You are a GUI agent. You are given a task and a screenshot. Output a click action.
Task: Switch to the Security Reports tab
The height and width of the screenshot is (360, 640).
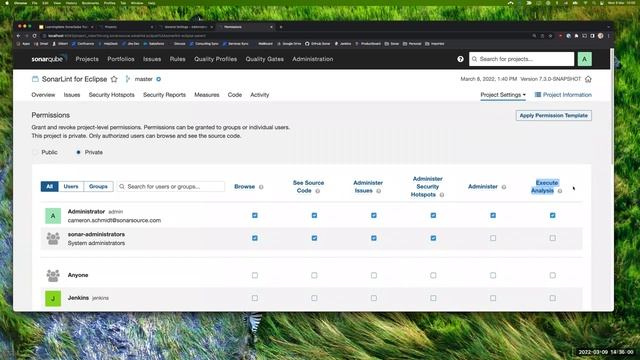coord(164,95)
